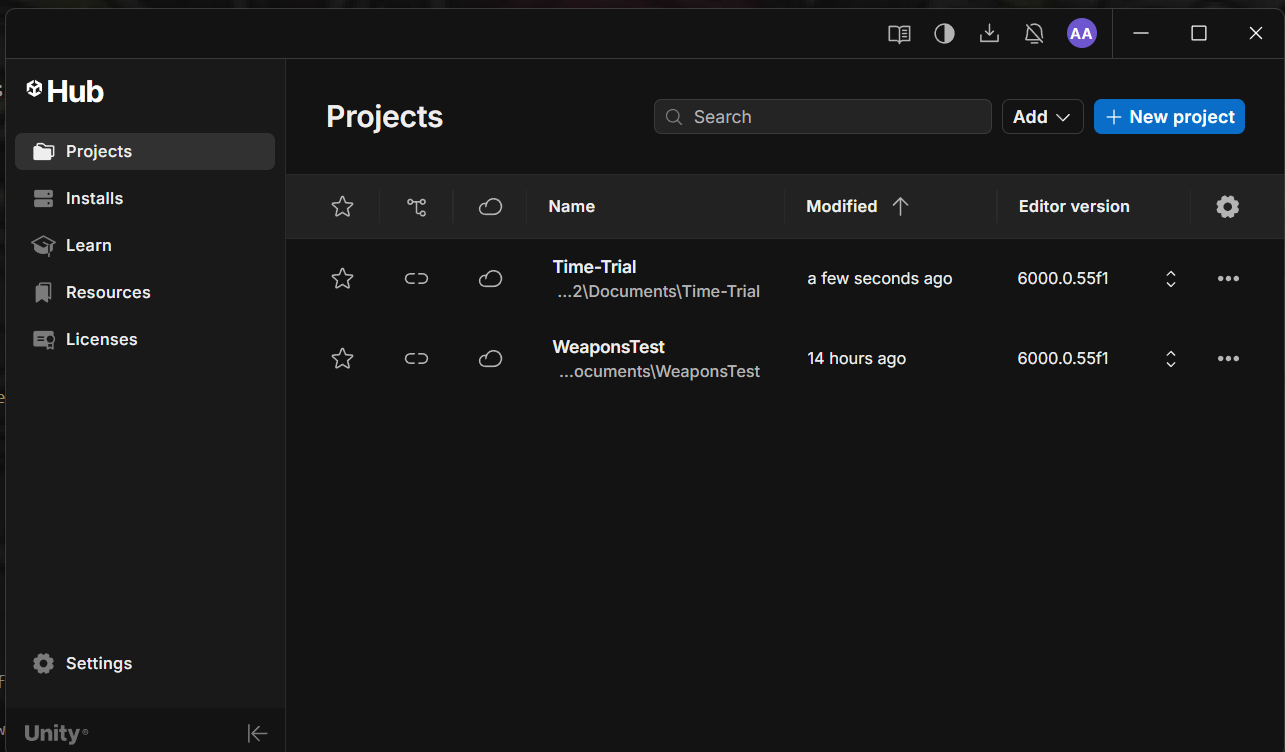Open the downloads icon in title bar
The height and width of the screenshot is (752, 1285).
pos(989,34)
